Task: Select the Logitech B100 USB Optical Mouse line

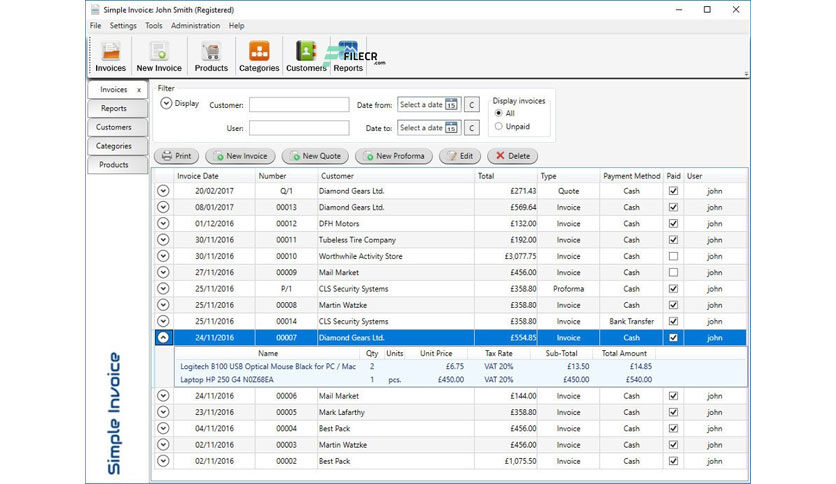Action: pos(461,366)
